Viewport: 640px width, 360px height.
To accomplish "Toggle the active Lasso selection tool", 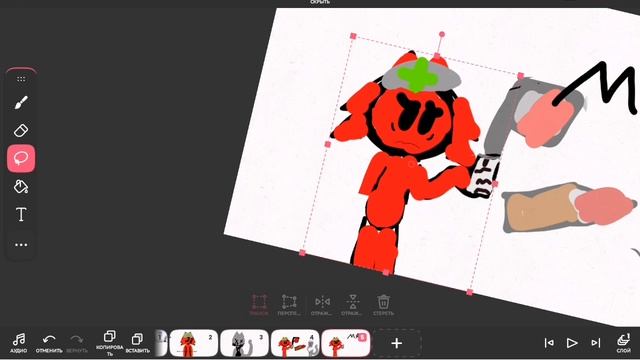I will tap(21, 158).
